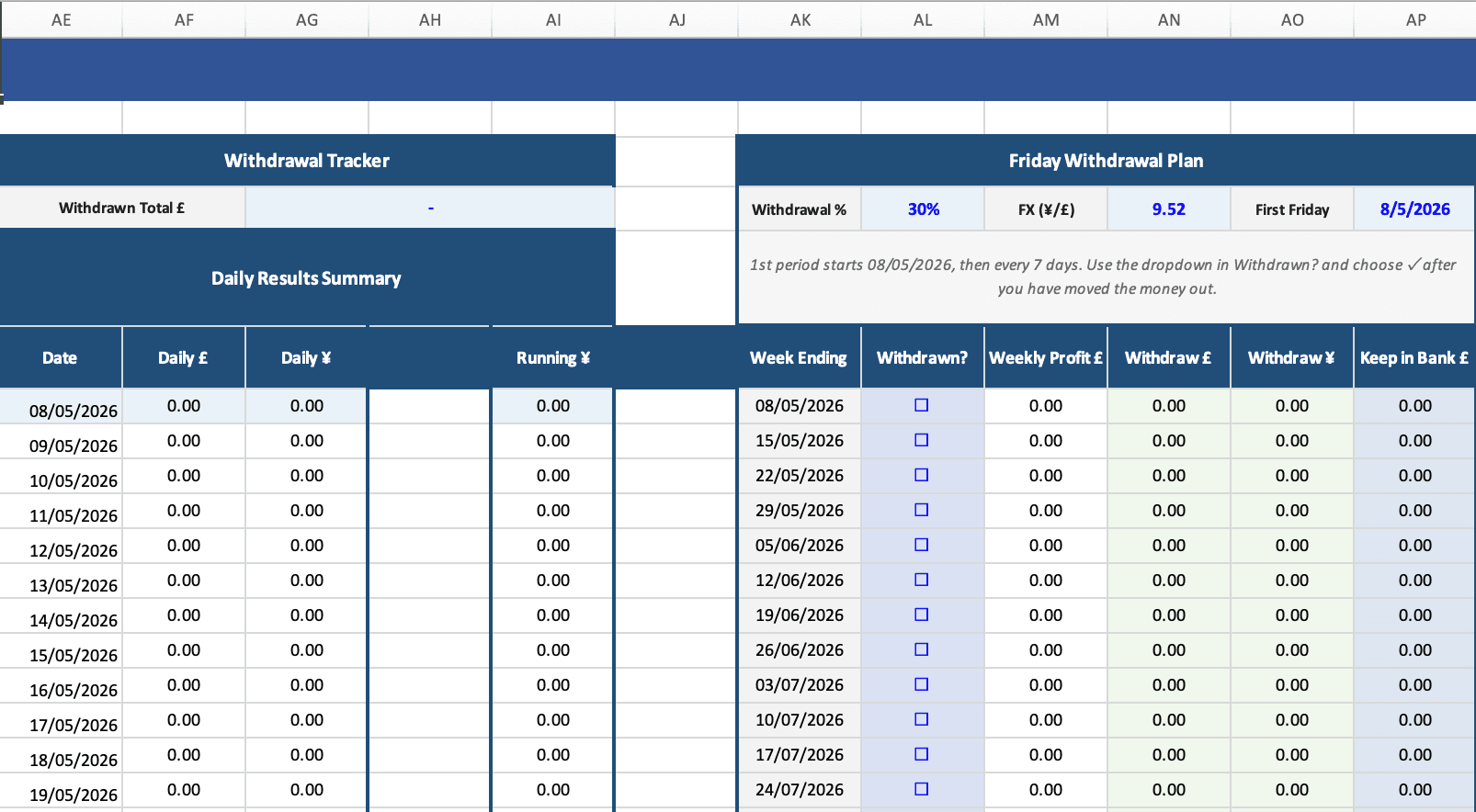
Task: Select the date cell 14/05/2026
Action: pos(61,616)
